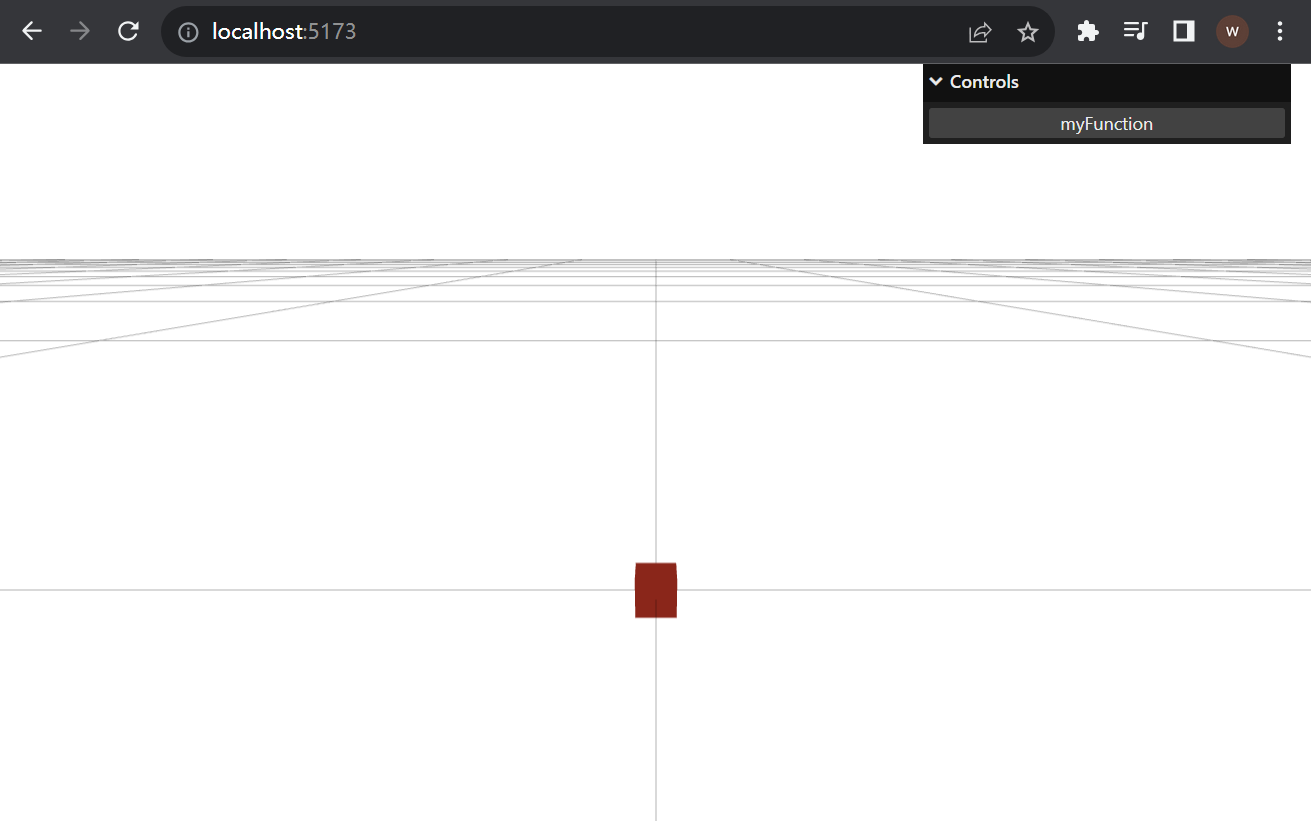
Task: Share this page icon
Action: click(x=980, y=32)
